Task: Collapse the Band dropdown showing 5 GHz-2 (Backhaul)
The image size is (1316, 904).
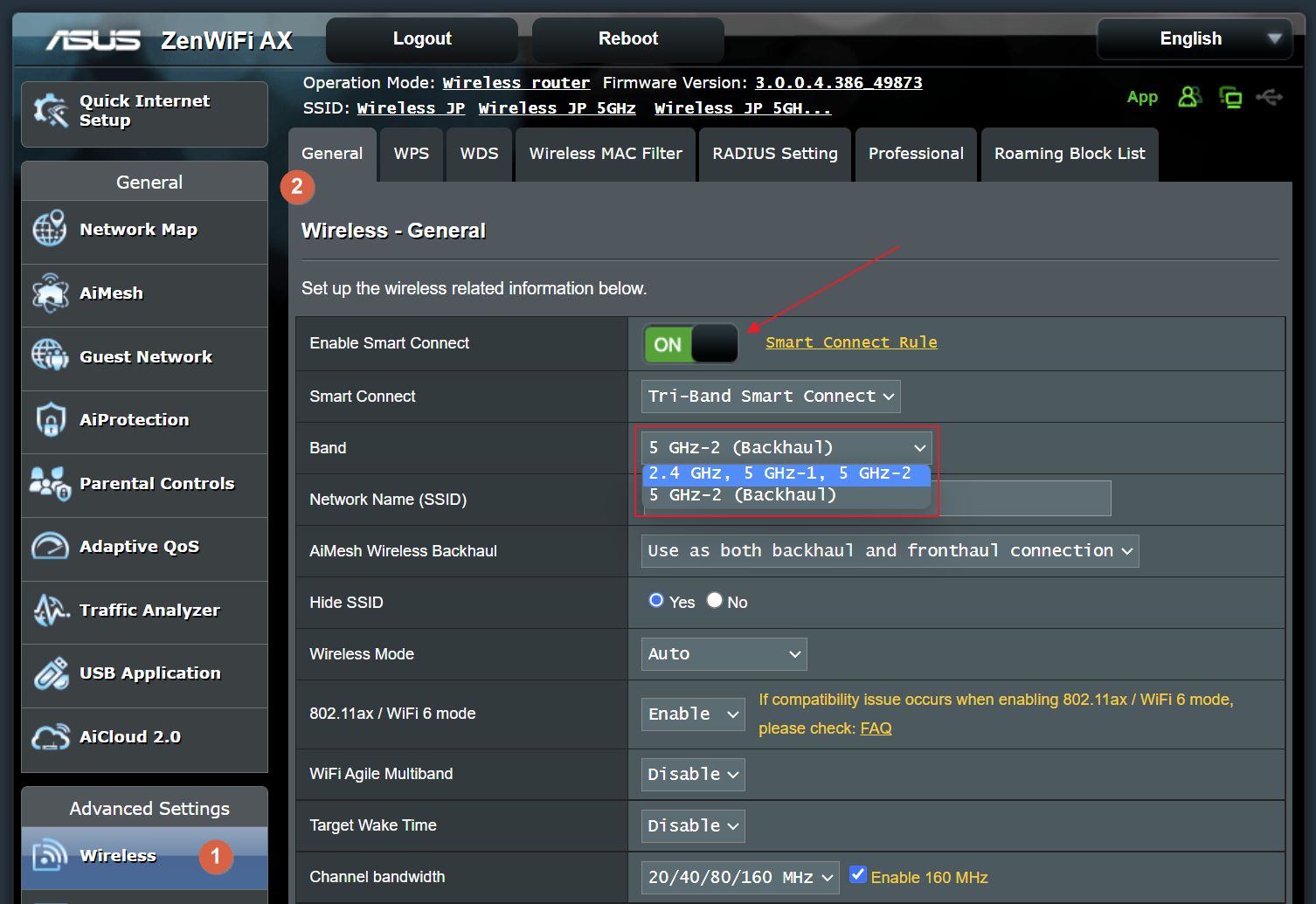Action: click(786, 448)
